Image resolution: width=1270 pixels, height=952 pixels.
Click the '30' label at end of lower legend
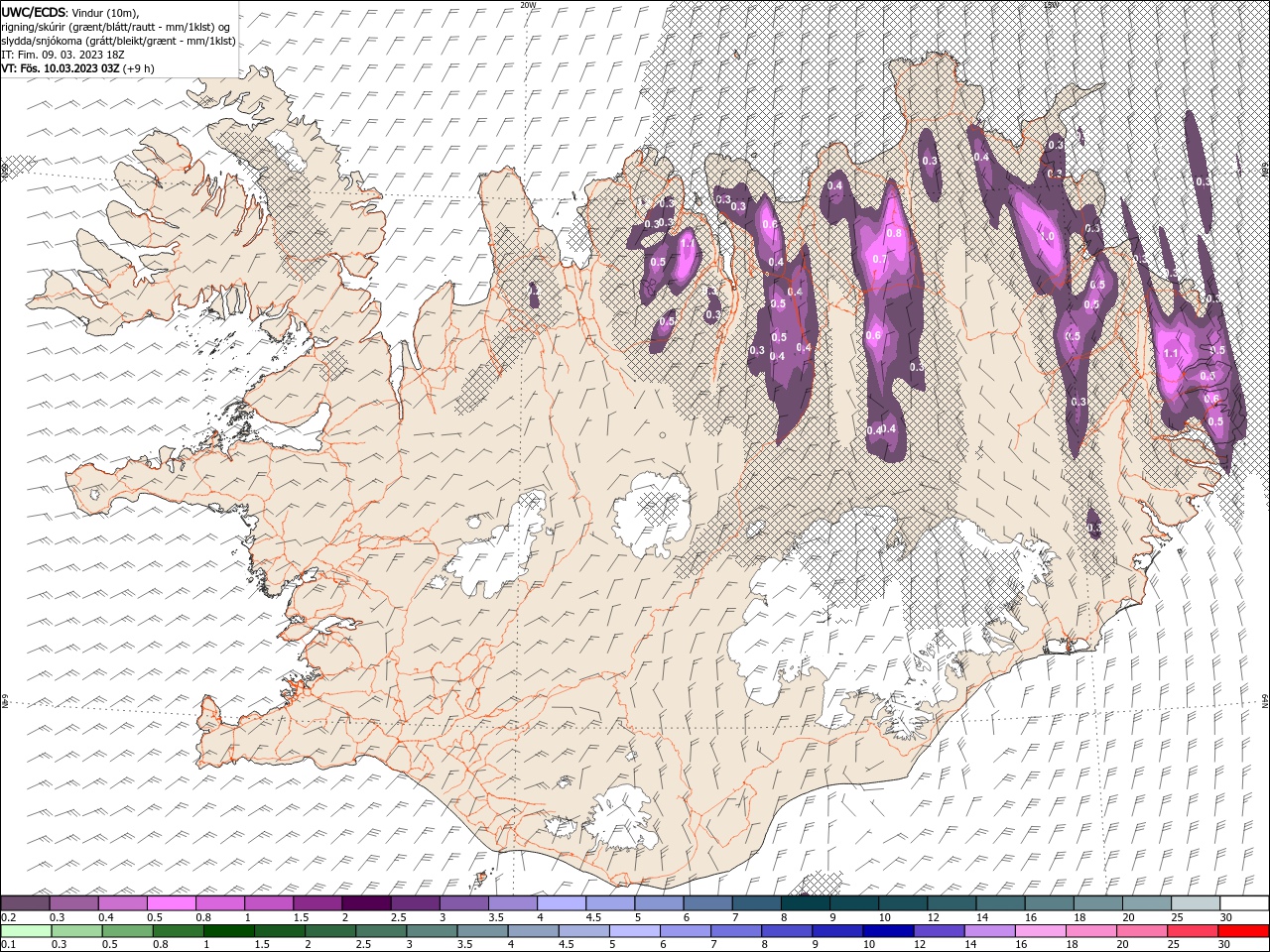(x=1225, y=945)
